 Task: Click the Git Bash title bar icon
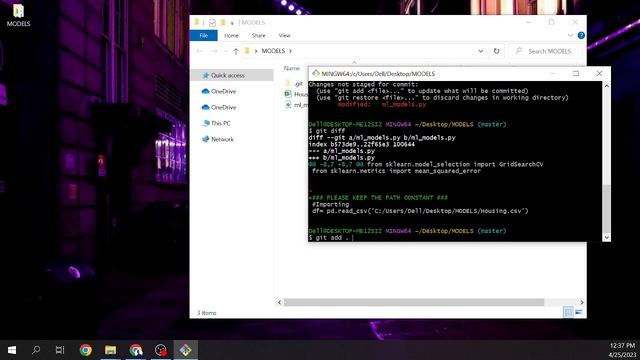(316, 73)
